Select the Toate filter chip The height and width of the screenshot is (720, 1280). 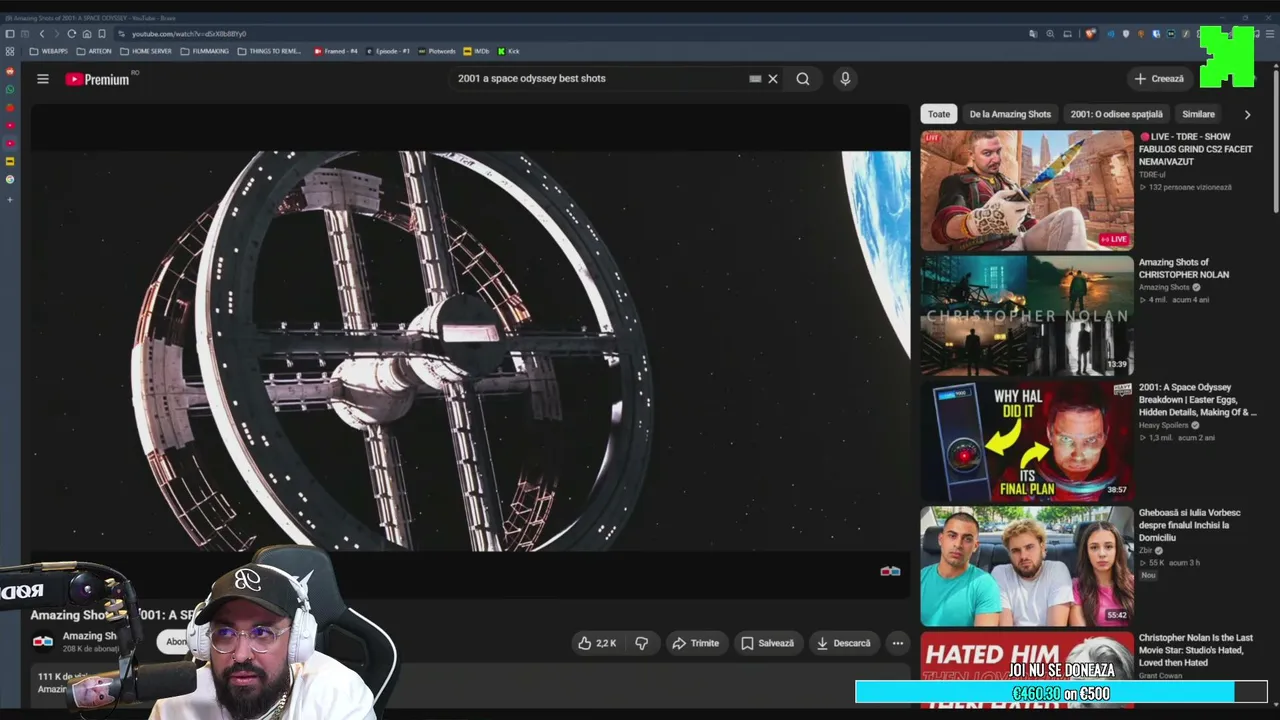tap(939, 114)
